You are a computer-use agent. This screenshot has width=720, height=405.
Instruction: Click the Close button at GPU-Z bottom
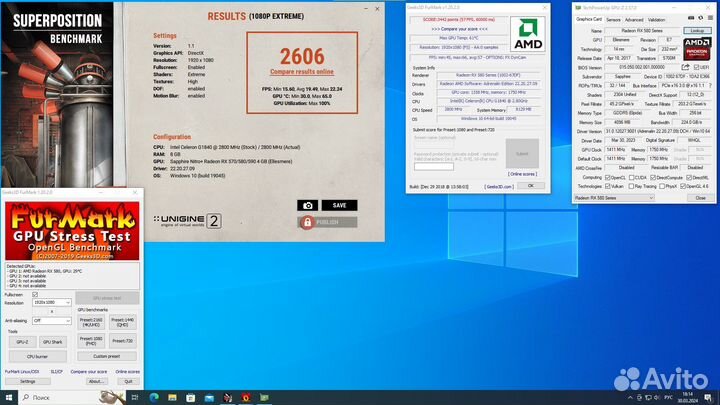(x=700, y=198)
